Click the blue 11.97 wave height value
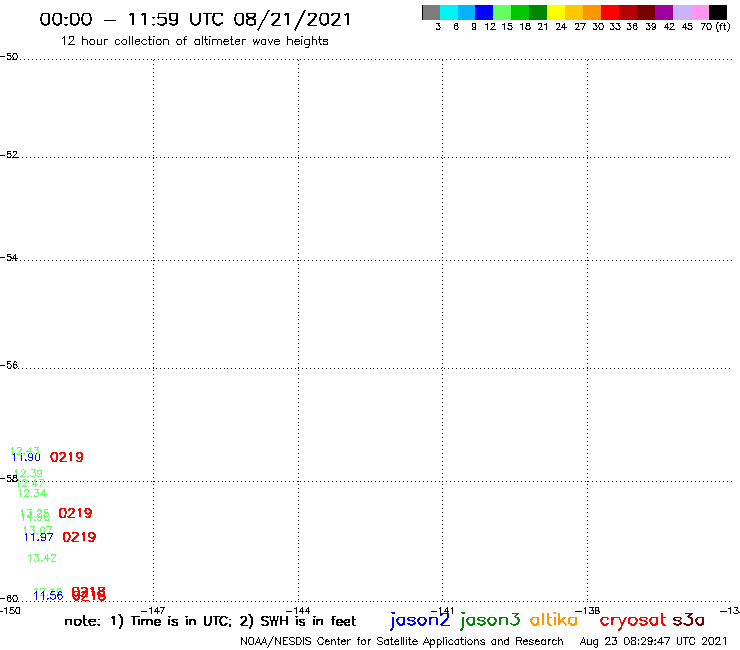The width and height of the screenshot is (740, 650). [39, 537]
